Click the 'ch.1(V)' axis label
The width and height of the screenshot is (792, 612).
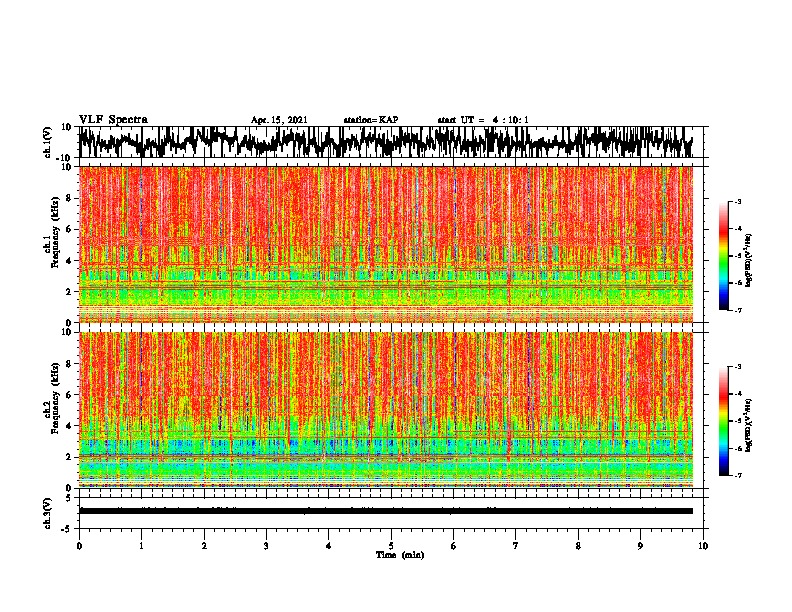pos(48,142)
